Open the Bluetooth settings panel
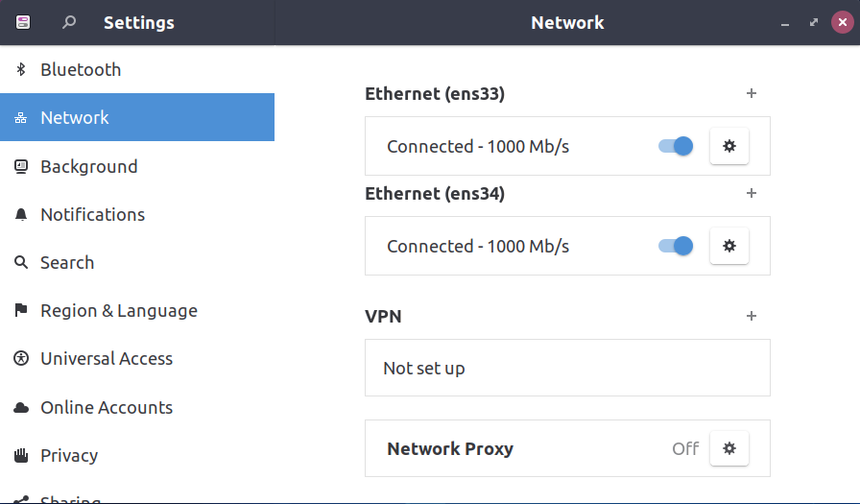Viewport: 860px width, 504px height. click(80, 70)
